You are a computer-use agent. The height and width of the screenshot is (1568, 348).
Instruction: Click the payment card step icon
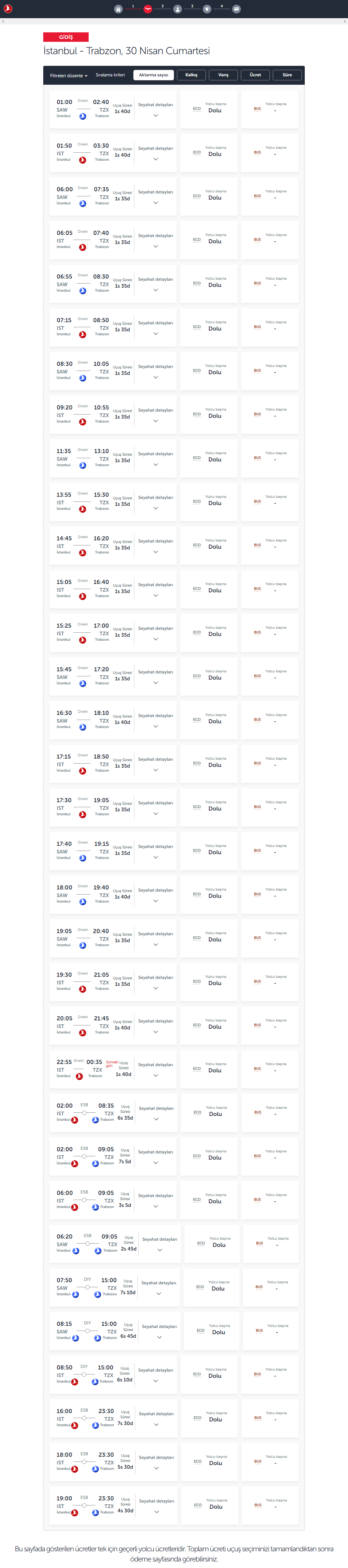237,9
